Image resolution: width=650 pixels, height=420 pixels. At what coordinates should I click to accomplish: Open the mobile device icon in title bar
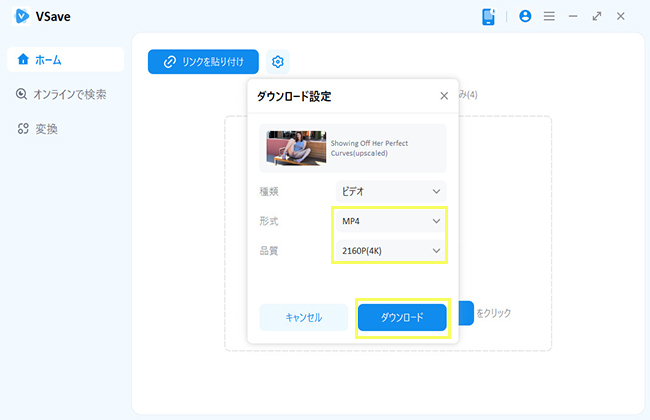click(x=489, y=17)
